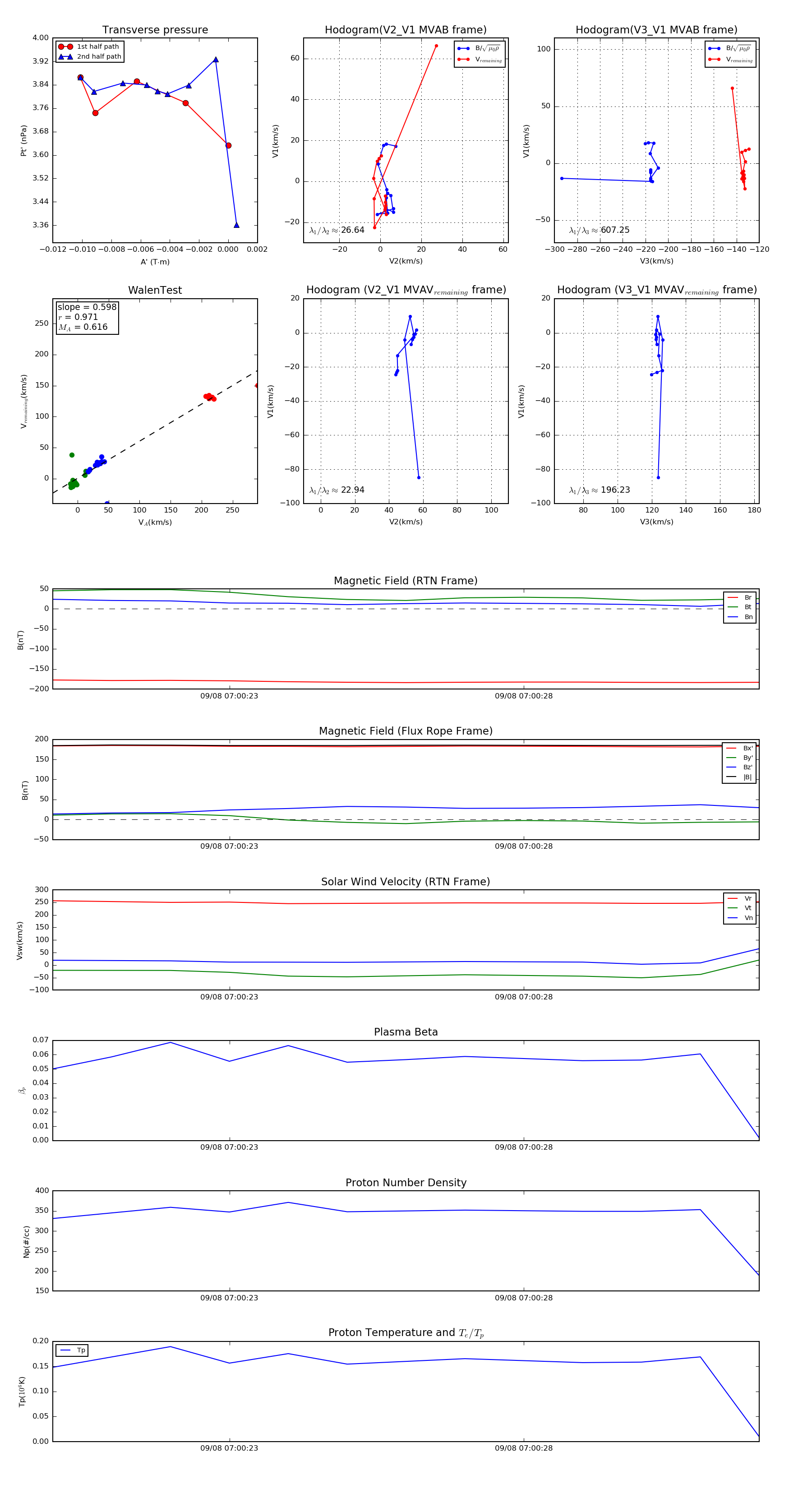Click the λ1/λ2 ≈ 22.94 annotation
The width and height of the screenshot is (812, 1489).
(337, 490)
